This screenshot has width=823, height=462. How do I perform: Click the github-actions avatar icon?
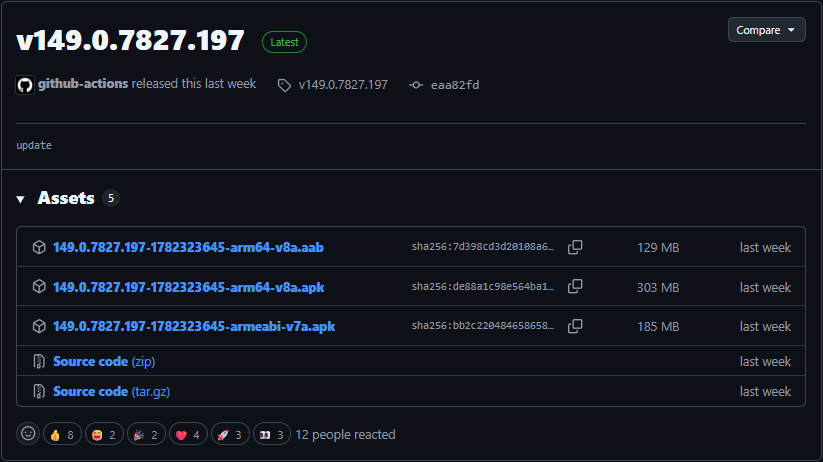(25, 85)
